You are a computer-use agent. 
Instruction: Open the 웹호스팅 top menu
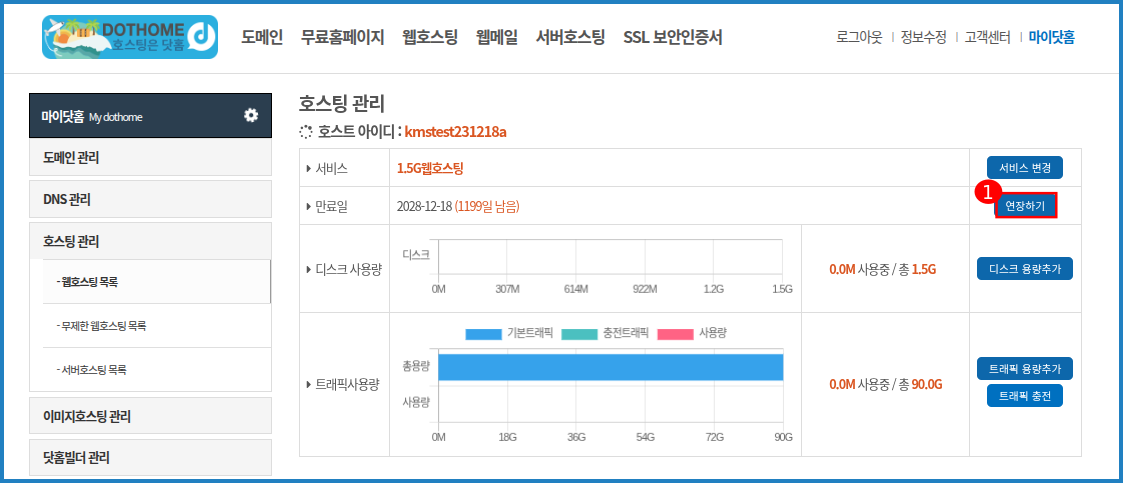click(430, 38)
